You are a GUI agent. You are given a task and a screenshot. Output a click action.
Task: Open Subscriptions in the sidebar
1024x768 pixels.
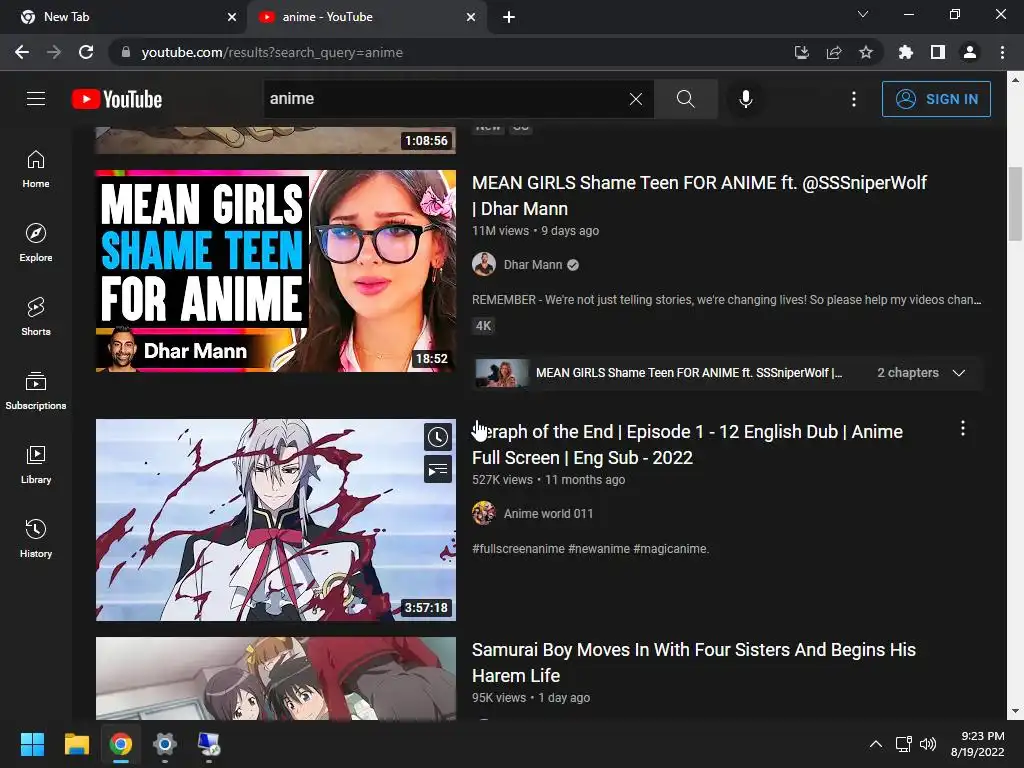pyautogui.click(x=36, y=391)
